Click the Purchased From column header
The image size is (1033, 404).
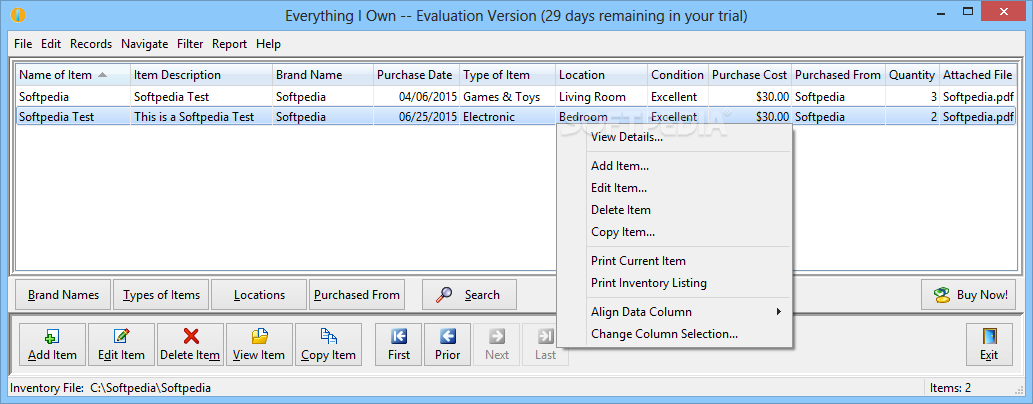(839, 74)
